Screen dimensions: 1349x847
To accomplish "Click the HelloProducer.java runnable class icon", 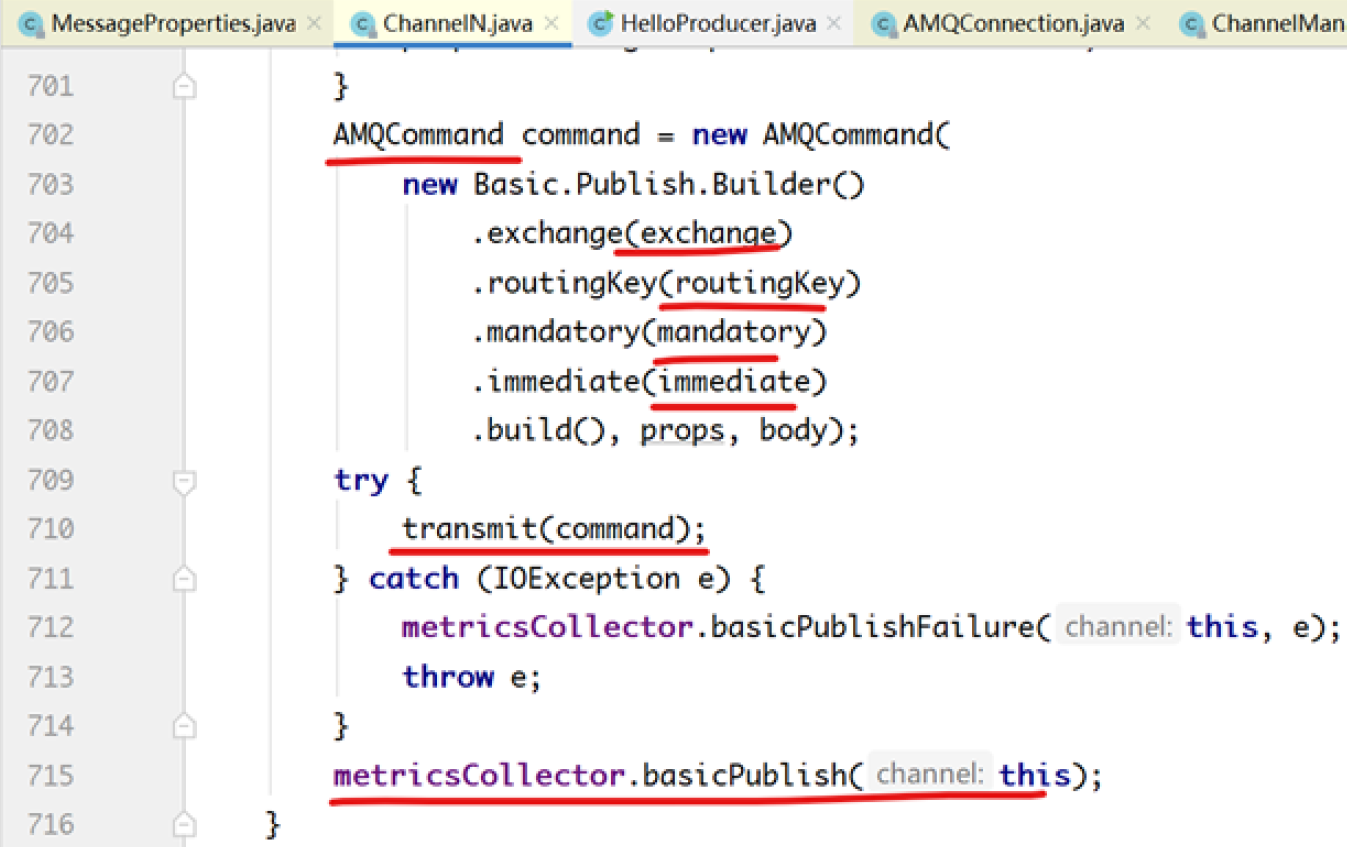I will (600, 23).
